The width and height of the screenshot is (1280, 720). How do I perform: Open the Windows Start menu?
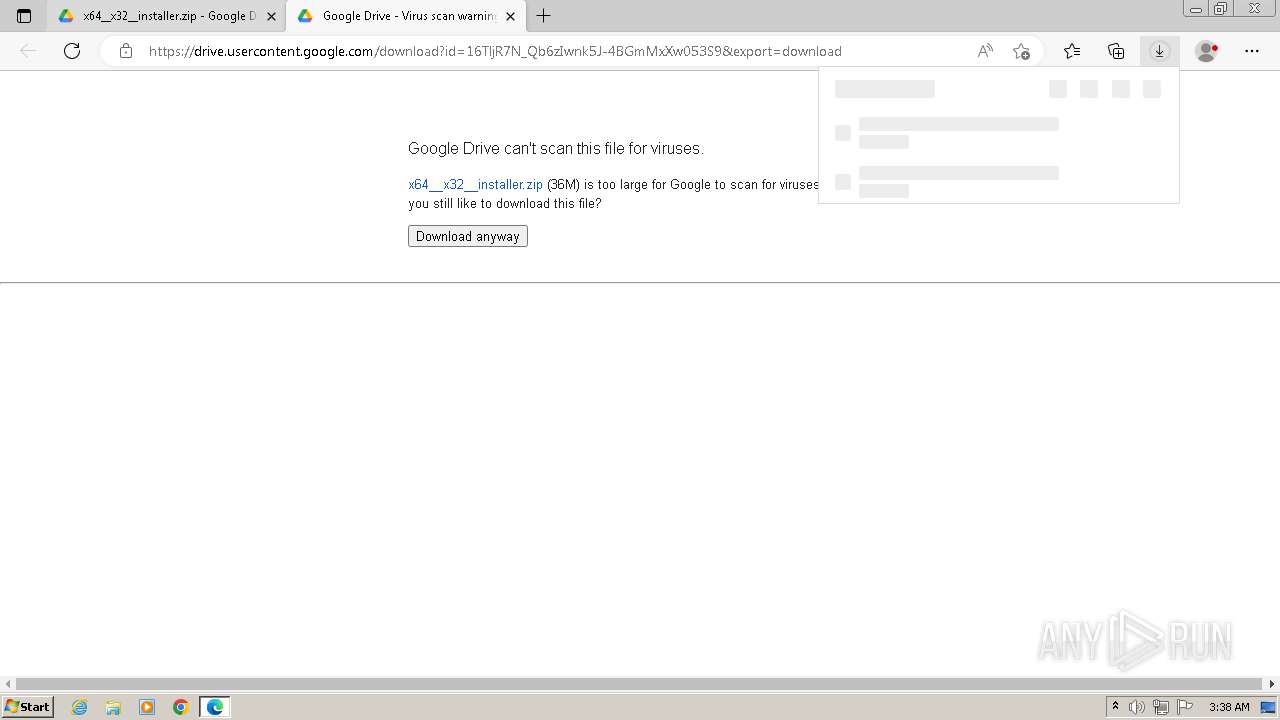point(27,707)
